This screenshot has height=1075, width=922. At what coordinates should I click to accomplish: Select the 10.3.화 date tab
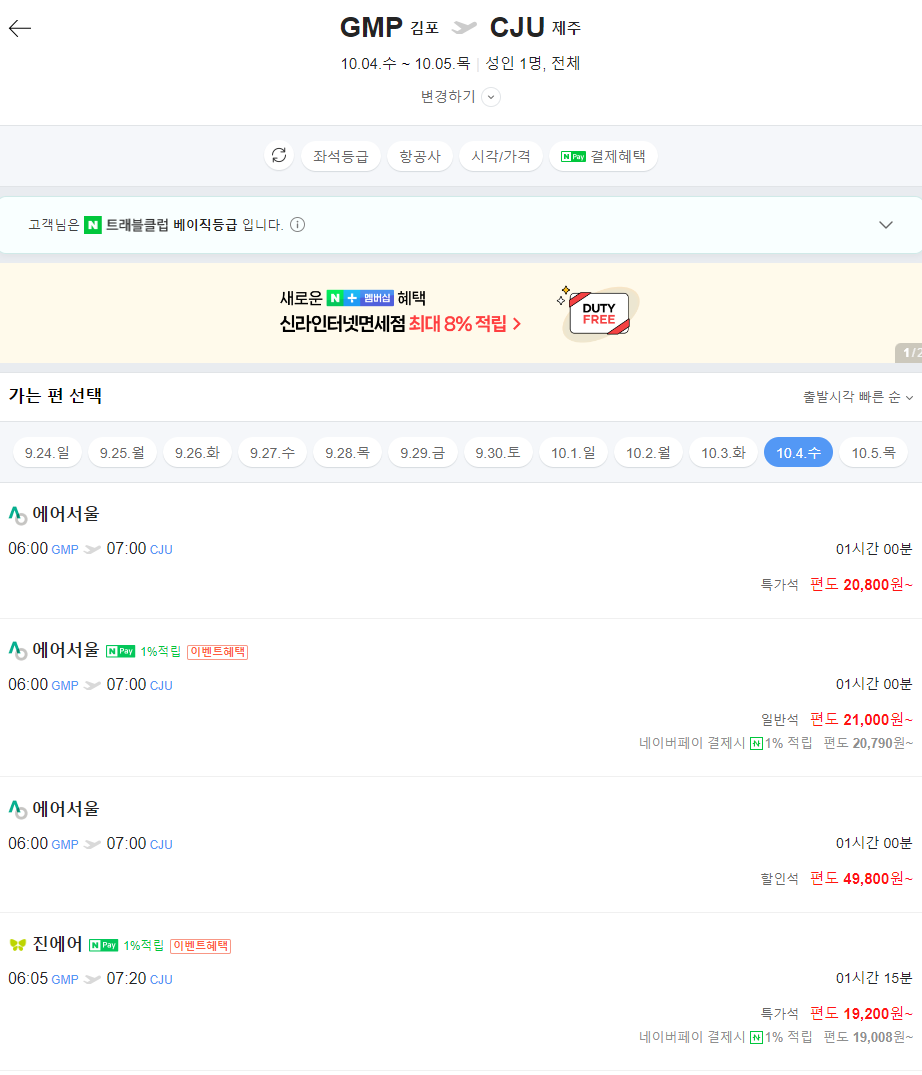point(723,452)
